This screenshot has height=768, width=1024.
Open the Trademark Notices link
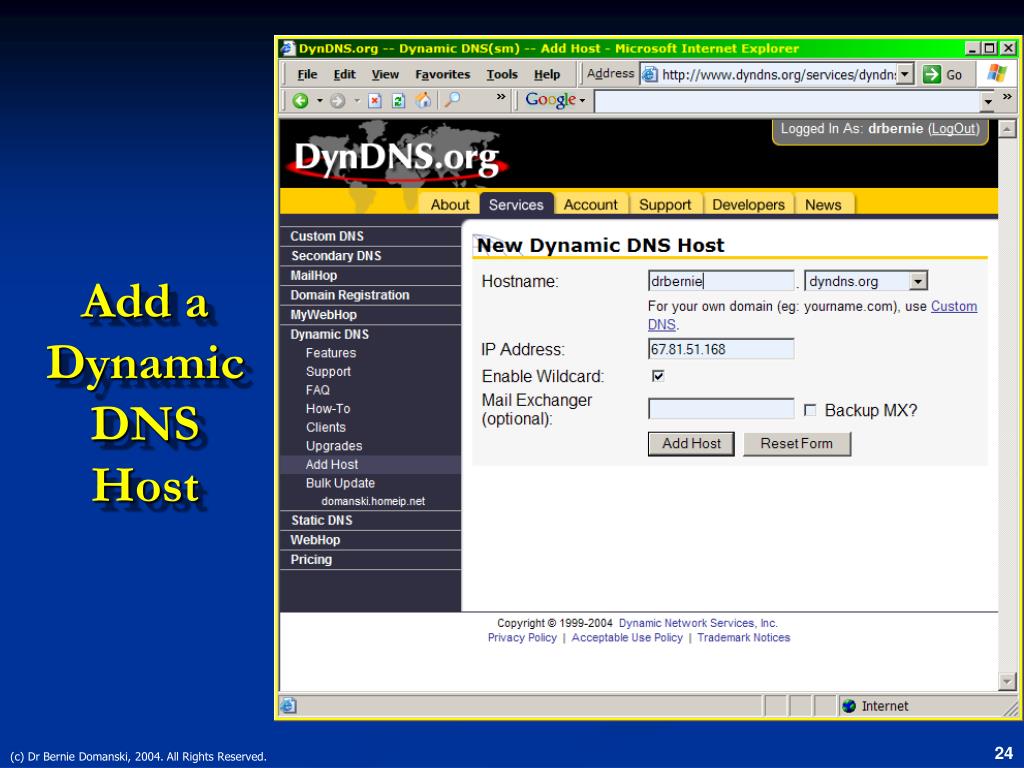click(743, 637)
